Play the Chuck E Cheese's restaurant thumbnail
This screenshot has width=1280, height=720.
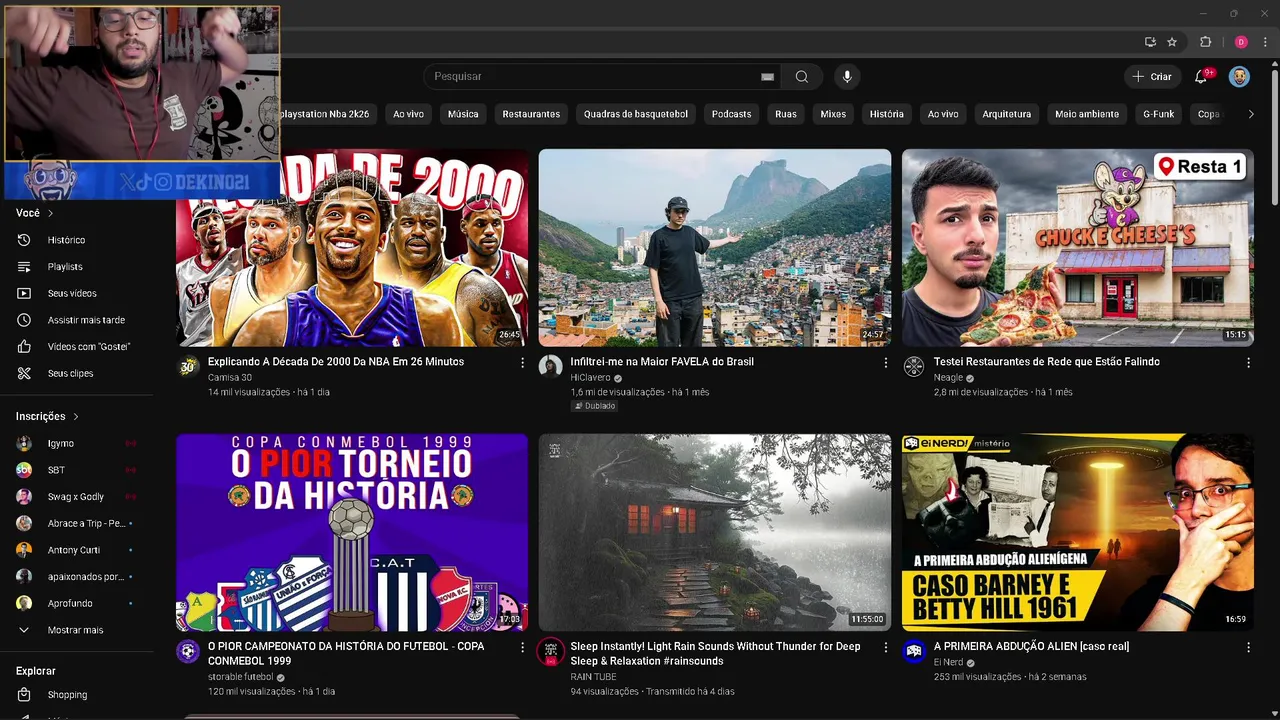[1077, 248]
